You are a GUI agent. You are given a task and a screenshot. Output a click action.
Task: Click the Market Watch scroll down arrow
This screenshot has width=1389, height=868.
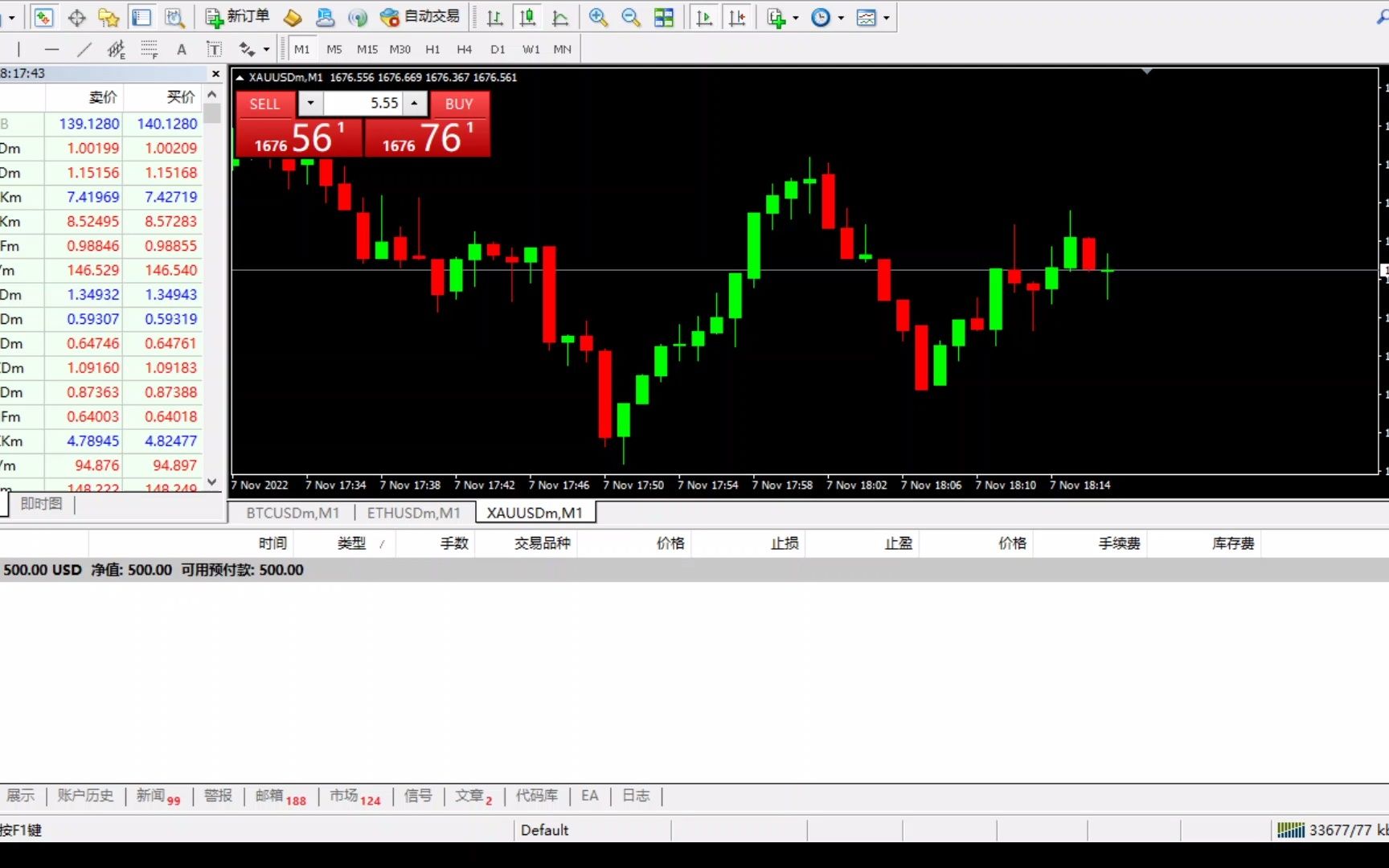(x=212, y=482)
